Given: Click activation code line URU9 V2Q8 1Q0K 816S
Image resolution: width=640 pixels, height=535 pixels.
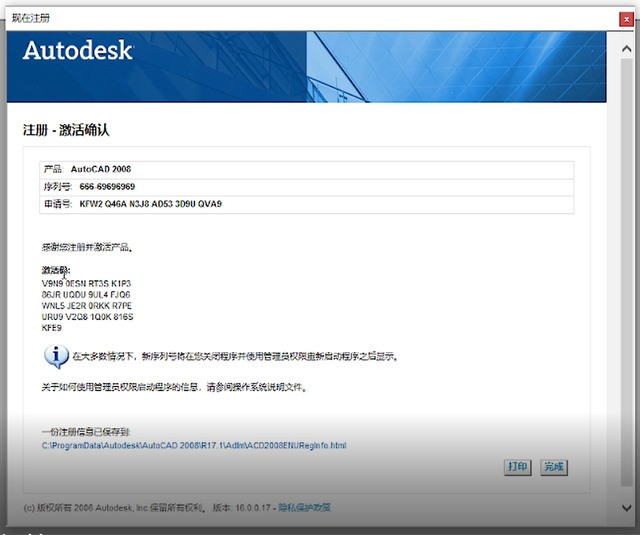Looking at the screenshot, I should pyautogui.click(x=87, y=317).
